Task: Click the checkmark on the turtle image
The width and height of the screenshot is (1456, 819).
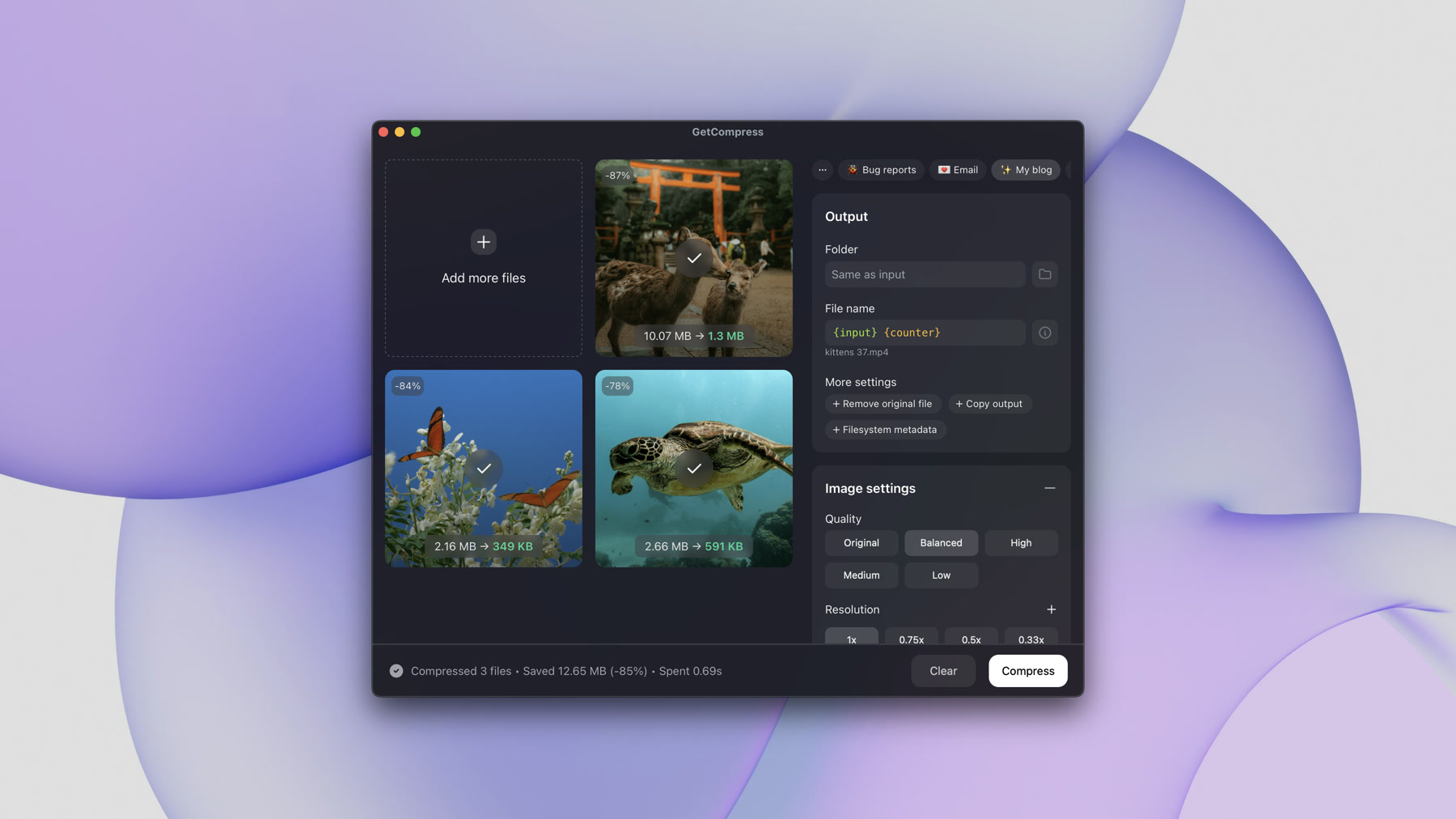Action: coord(693,469)
